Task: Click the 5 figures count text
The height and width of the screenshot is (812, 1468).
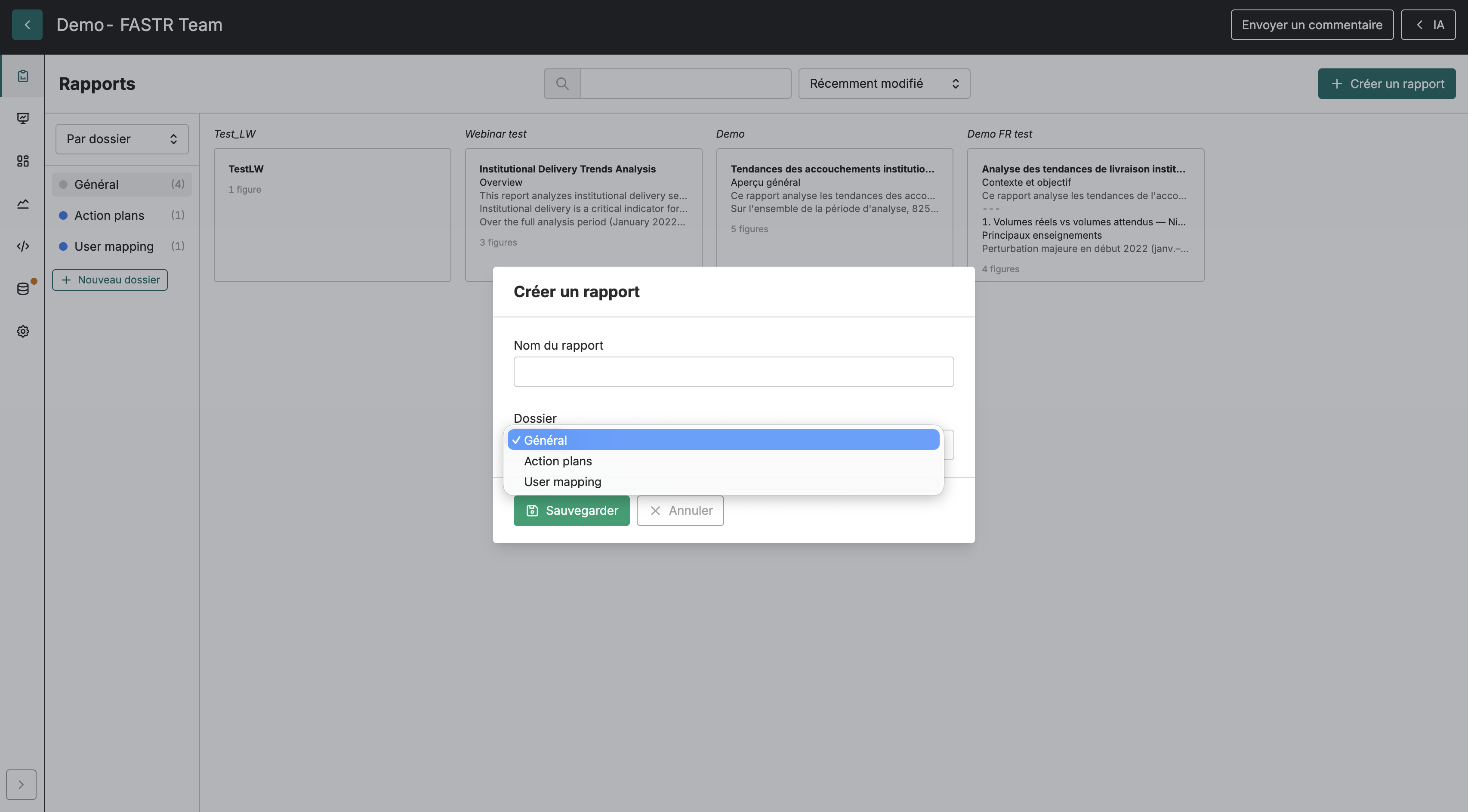Action: [x=749, y=229]
